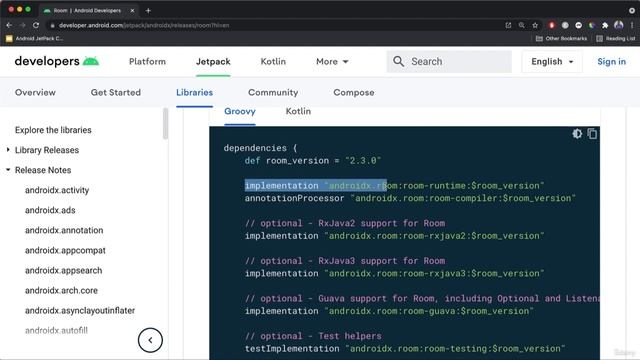Open the androidx.ads release notes
The width and height of the screenshot is (640, 360).
tap(50, 210)
